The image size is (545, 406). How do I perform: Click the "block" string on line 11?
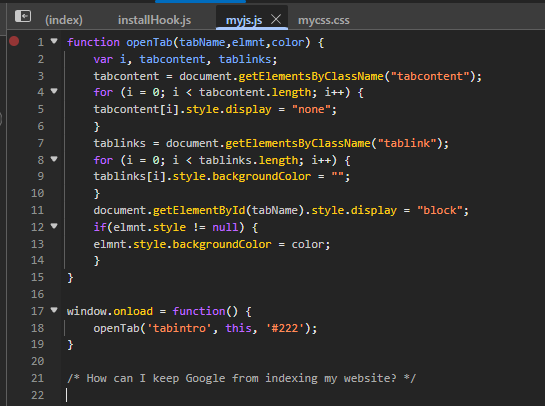[x=440, y=210]
